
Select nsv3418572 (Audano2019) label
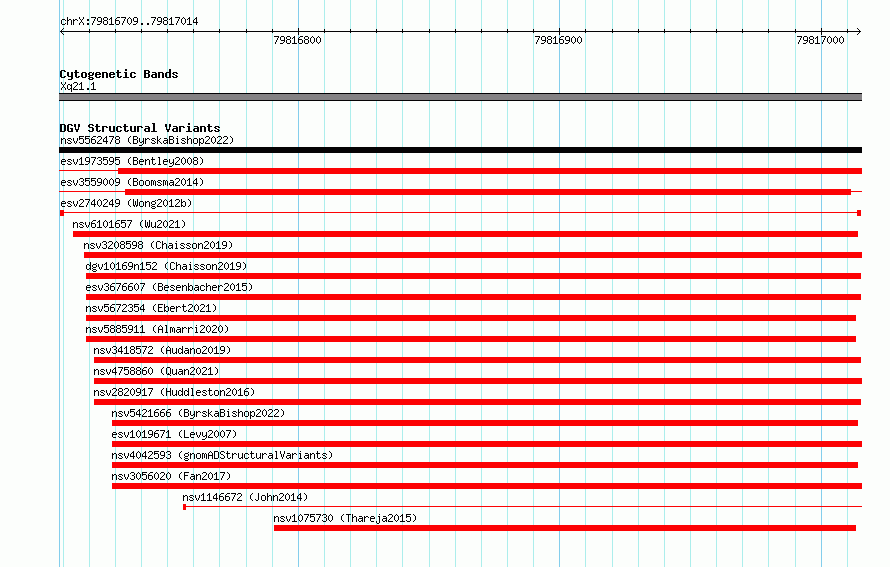click(x=162, y=350)
